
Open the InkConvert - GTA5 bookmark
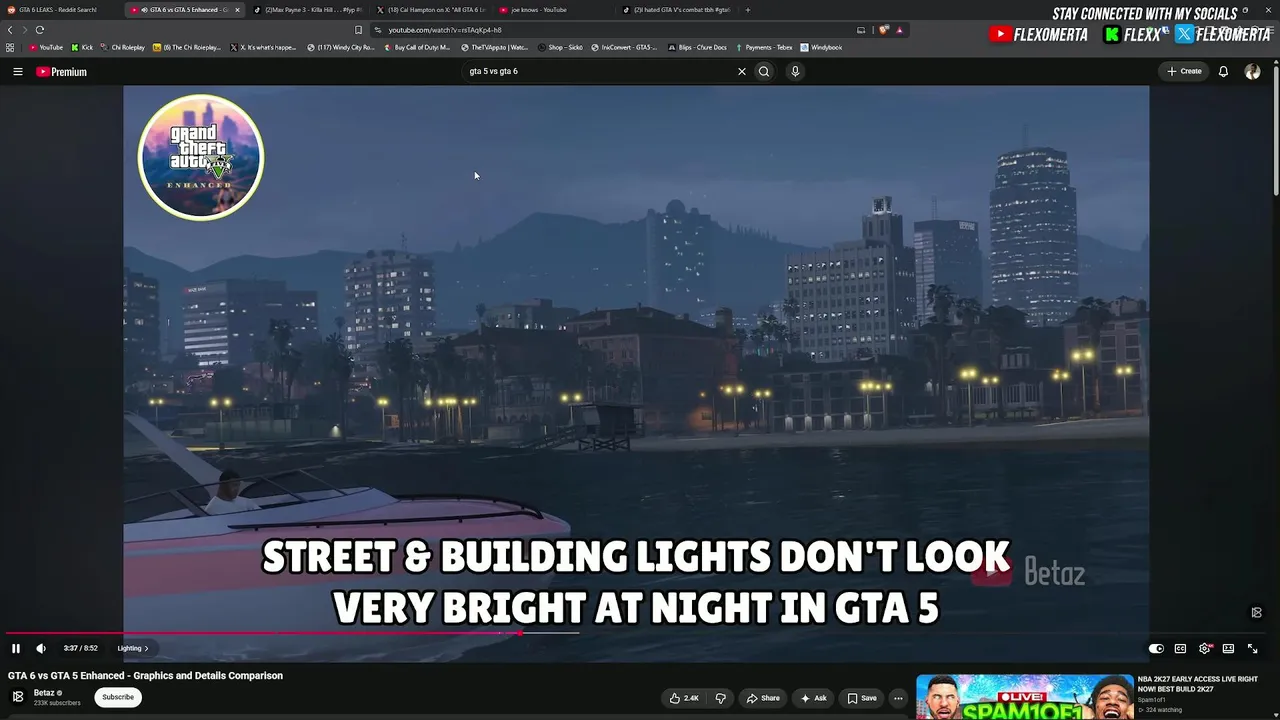624,47
